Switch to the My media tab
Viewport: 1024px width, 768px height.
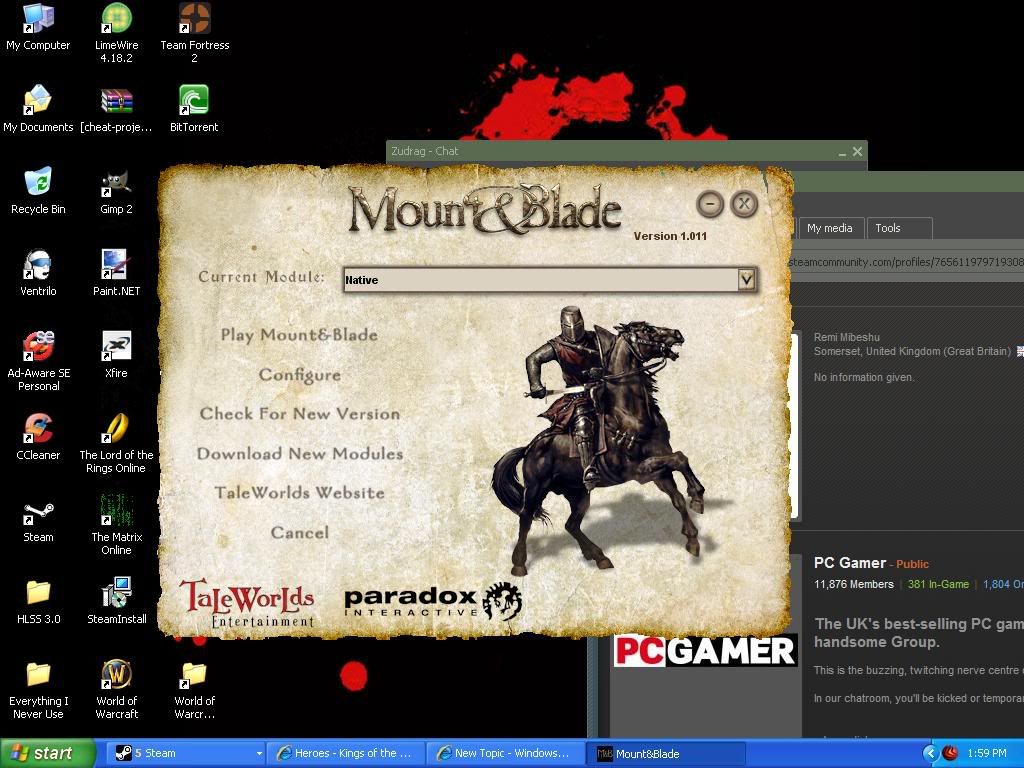coord(829,228)
